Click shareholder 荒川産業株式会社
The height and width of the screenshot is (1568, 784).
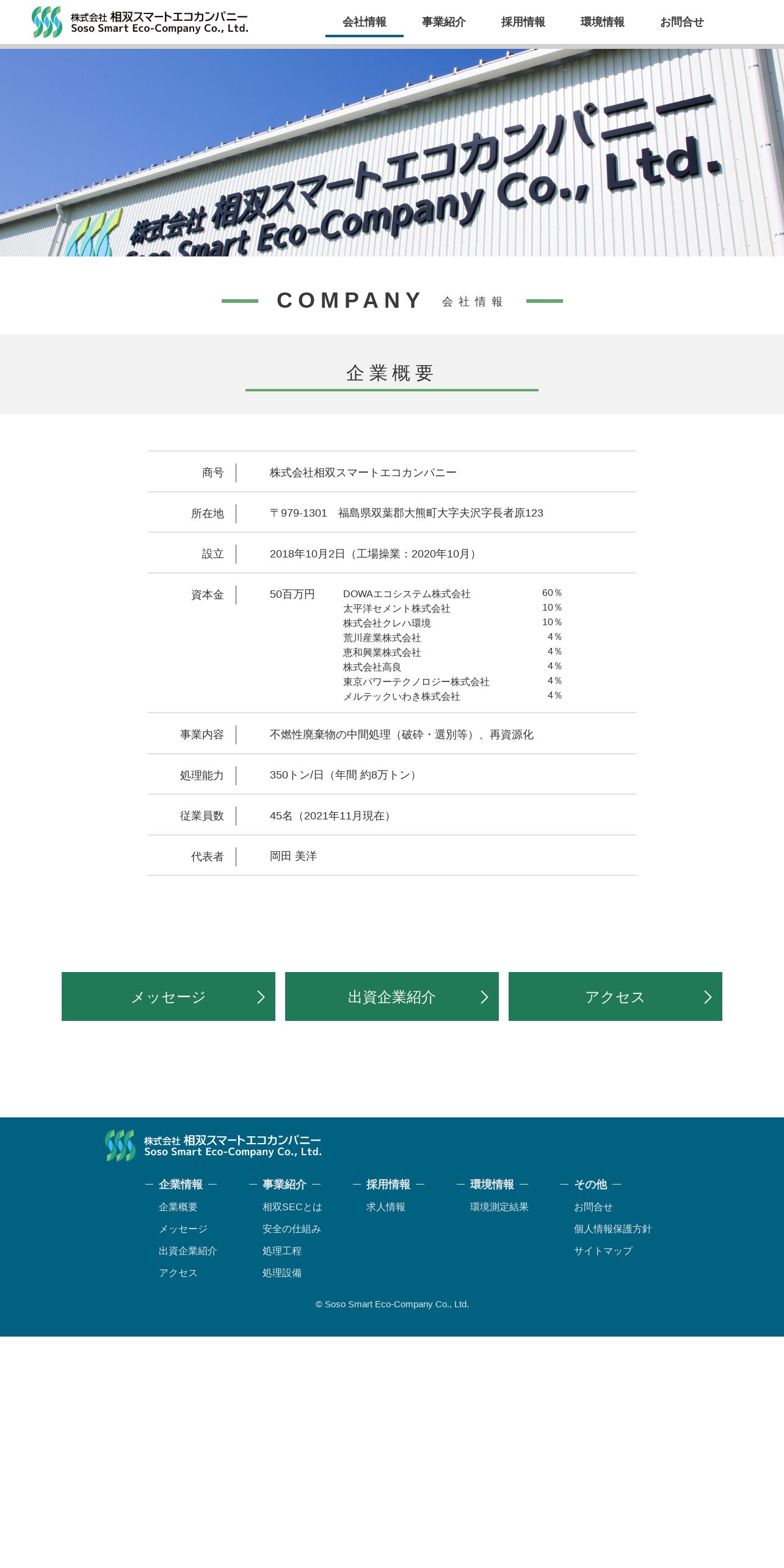pos(382,638)
